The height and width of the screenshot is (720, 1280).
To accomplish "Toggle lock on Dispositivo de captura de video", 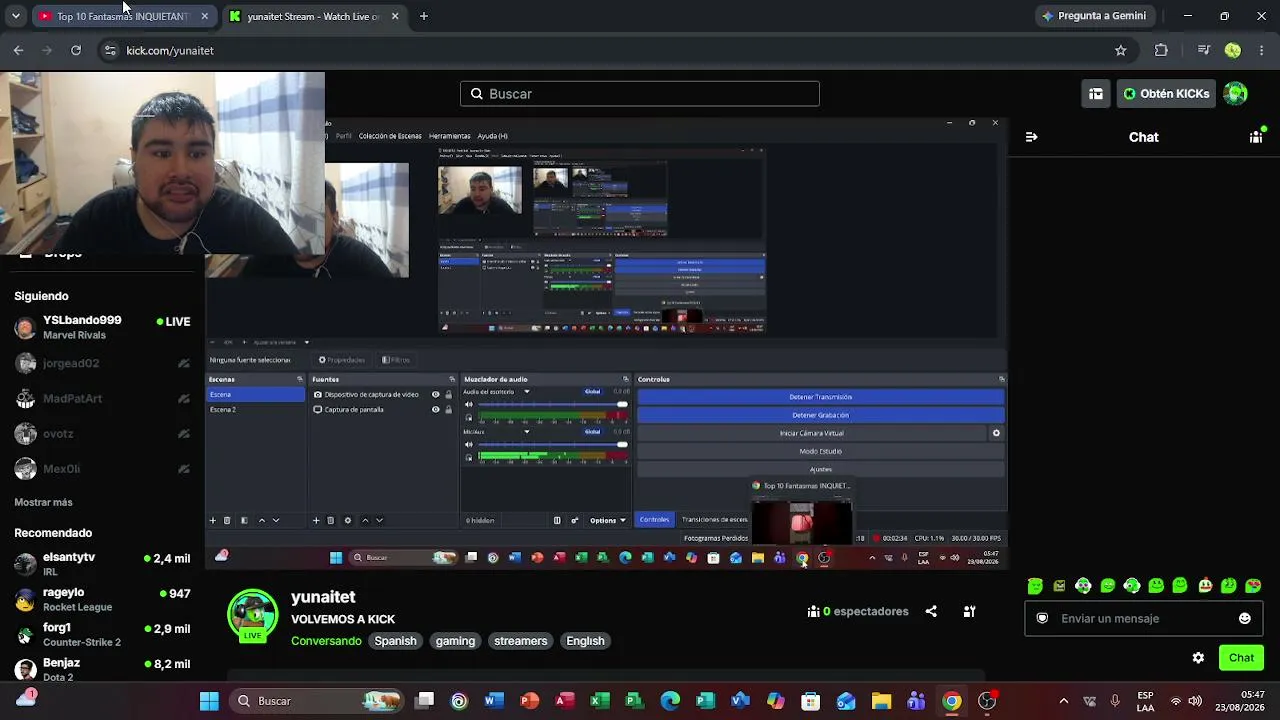I will pos(448,395).
